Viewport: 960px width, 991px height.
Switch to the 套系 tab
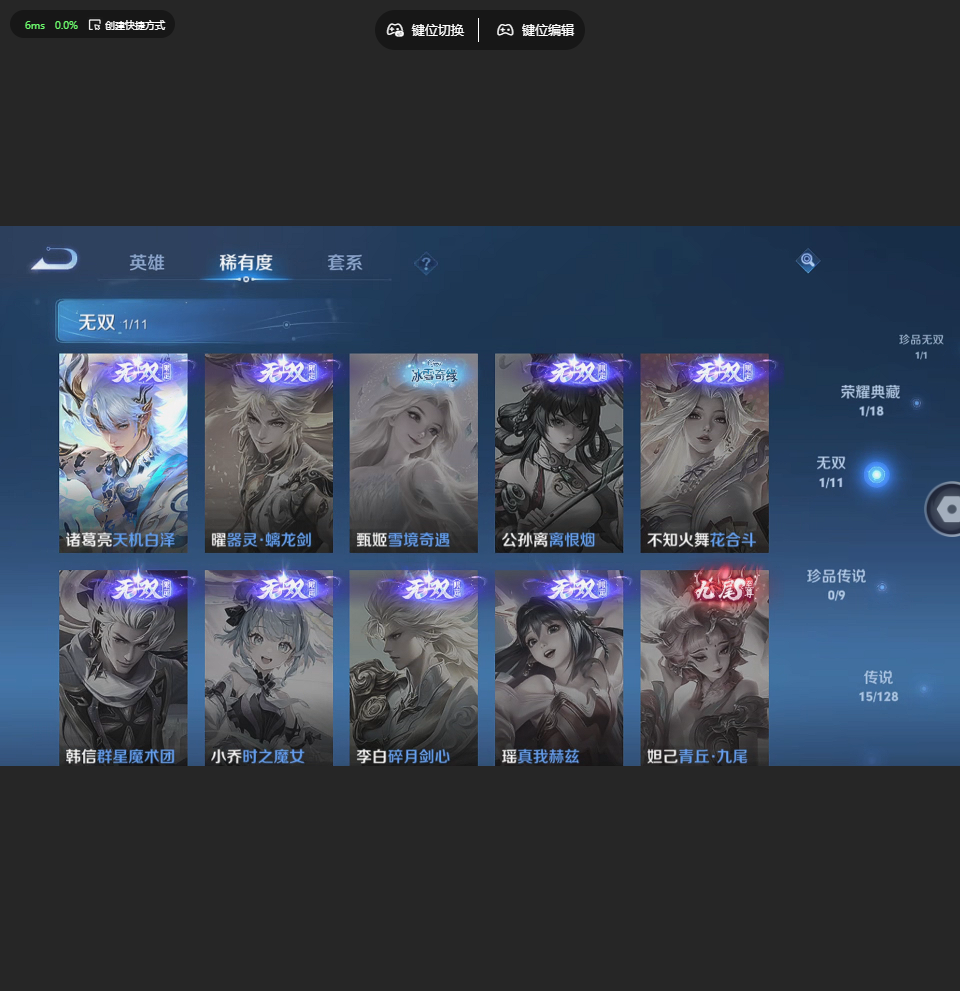pyautogui.click(x=344, y=262)
